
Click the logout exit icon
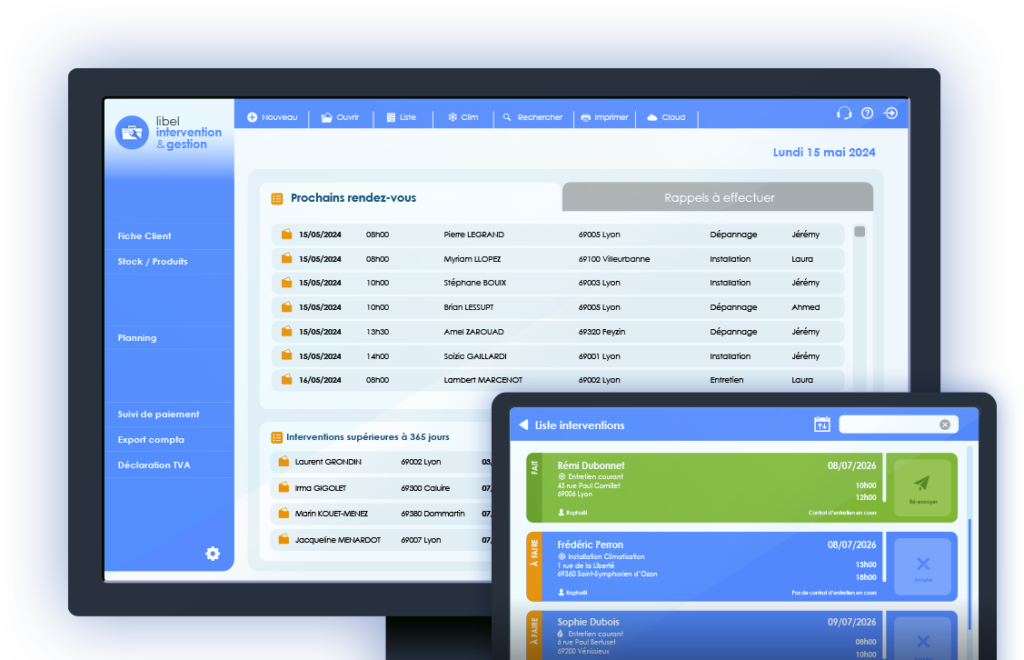pos(891,114)
